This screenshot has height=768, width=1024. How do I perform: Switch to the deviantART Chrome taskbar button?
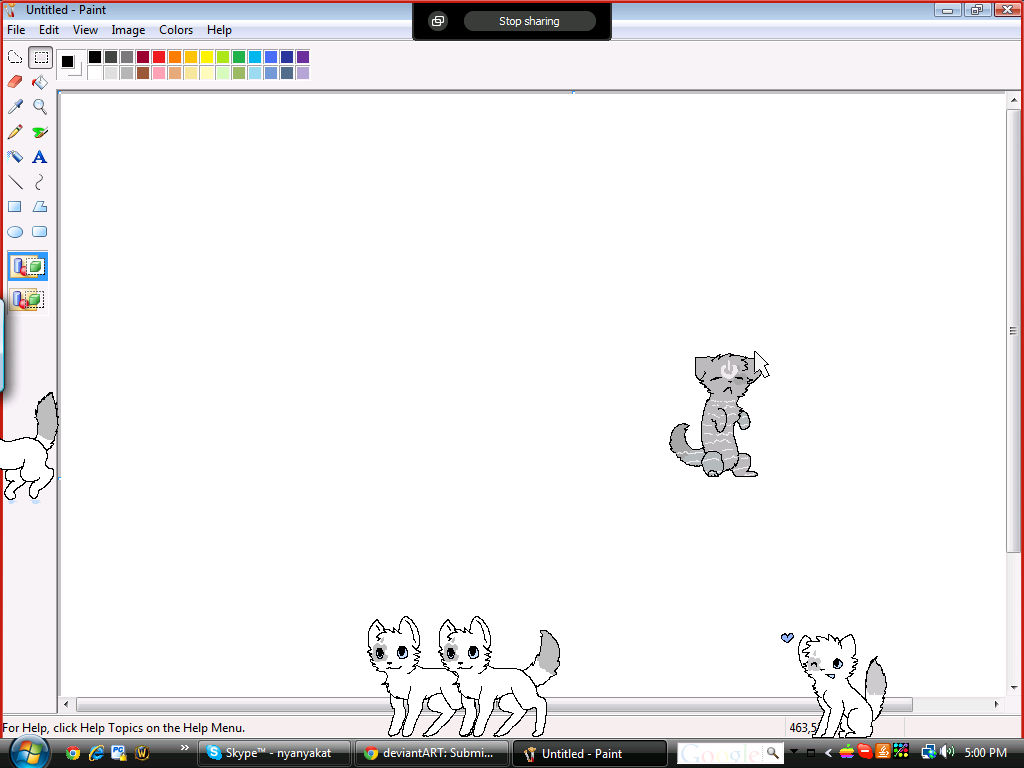[432, 753]
